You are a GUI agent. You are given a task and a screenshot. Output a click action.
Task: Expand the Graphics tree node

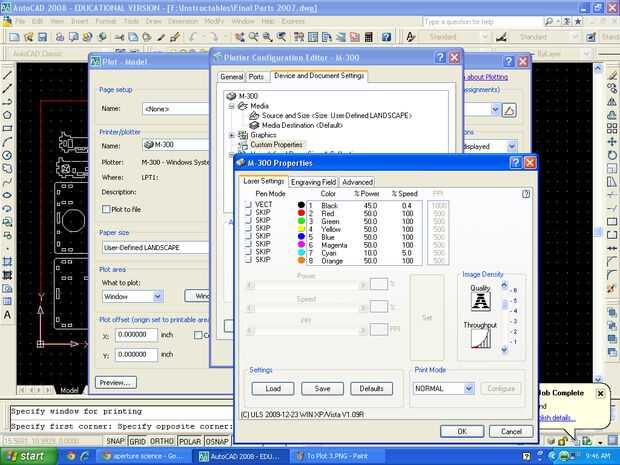[232, 135]
